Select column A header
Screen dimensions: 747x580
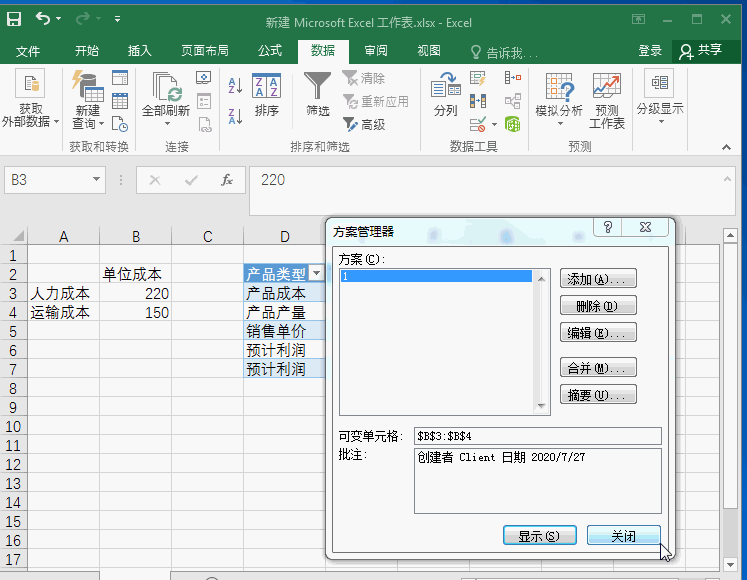[64, 236]
